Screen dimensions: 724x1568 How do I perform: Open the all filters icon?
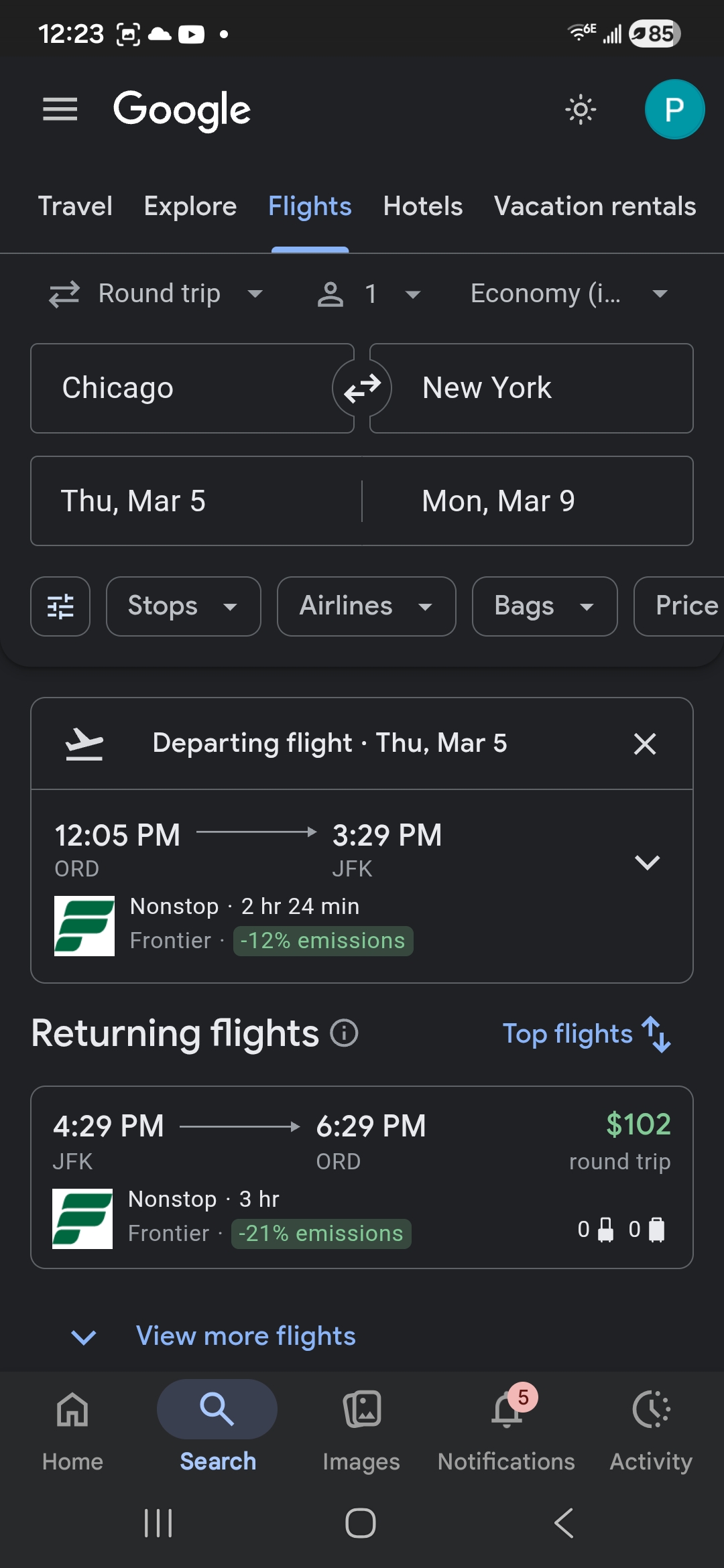60,606
